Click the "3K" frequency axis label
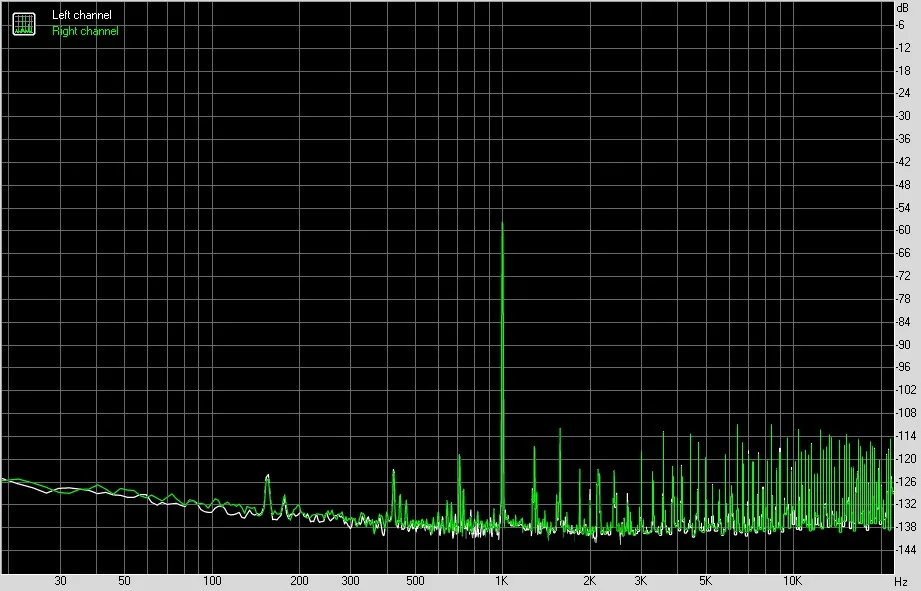Image resolution: width=921 pixels, height=591 pixels. click(640, 581)
